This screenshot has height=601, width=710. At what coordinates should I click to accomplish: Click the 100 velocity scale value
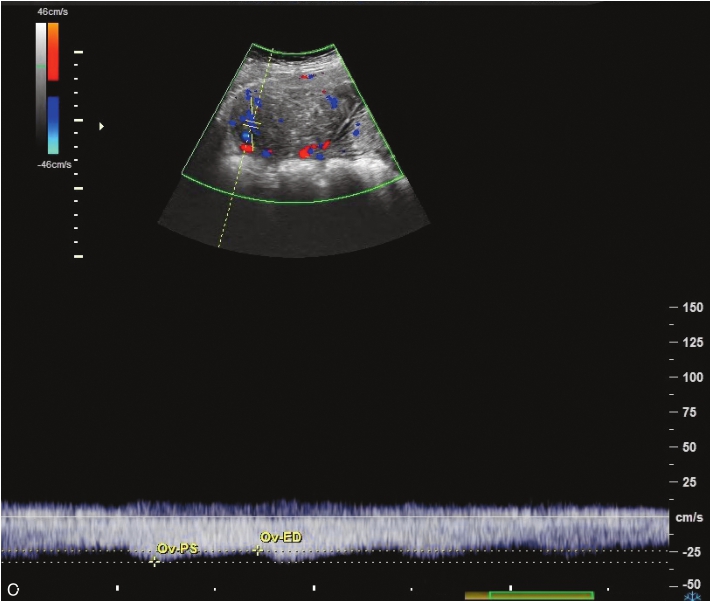(x=693, y=377)
